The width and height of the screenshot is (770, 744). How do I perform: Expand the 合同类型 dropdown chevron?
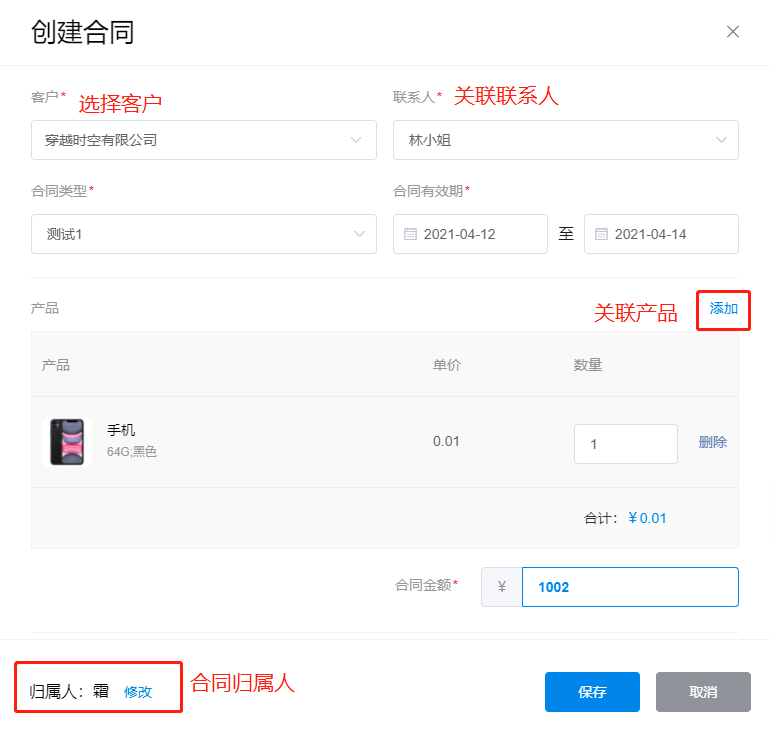coord(359,234)
